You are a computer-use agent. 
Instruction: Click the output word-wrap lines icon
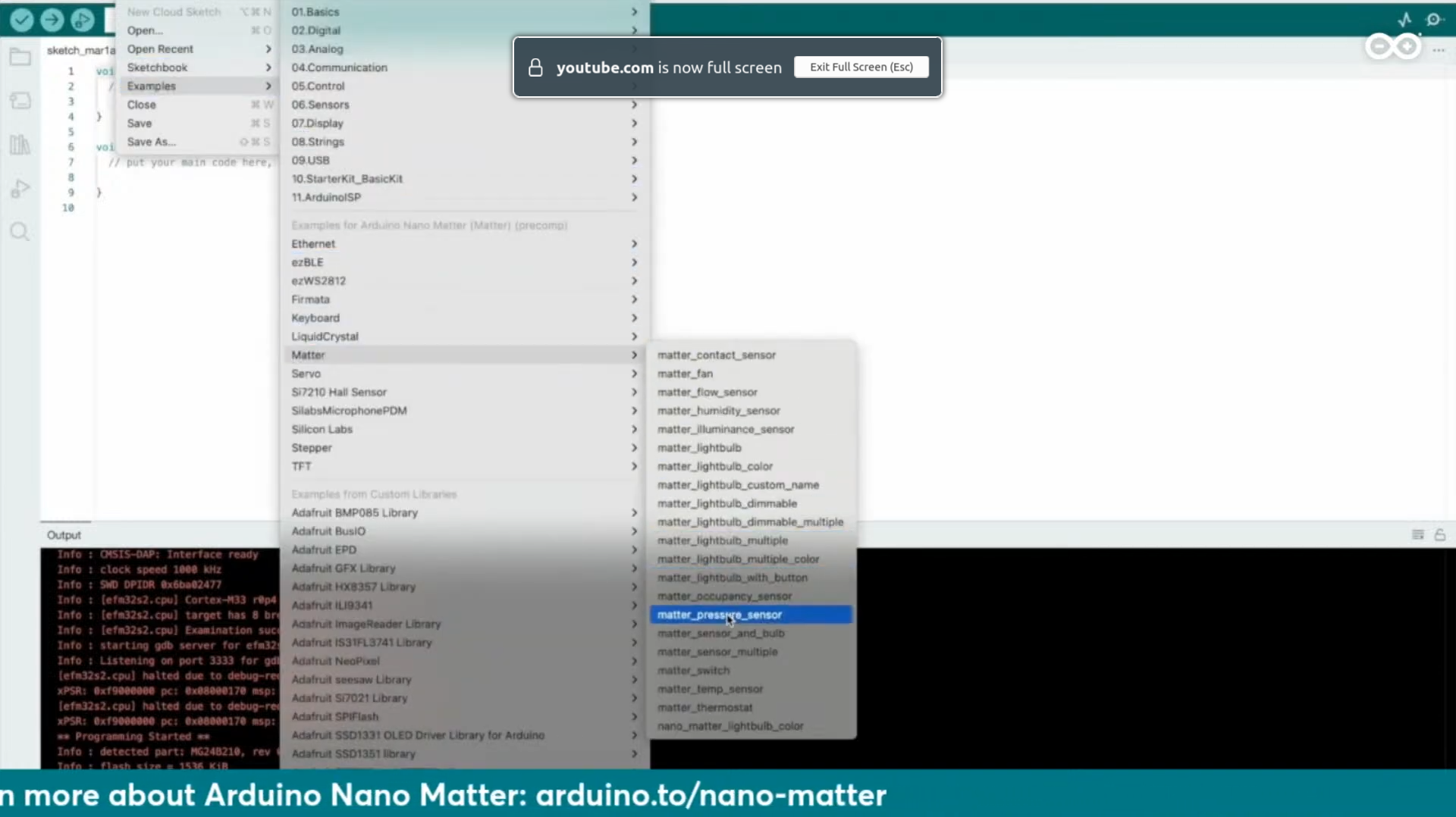click(x=1417, y=535)
